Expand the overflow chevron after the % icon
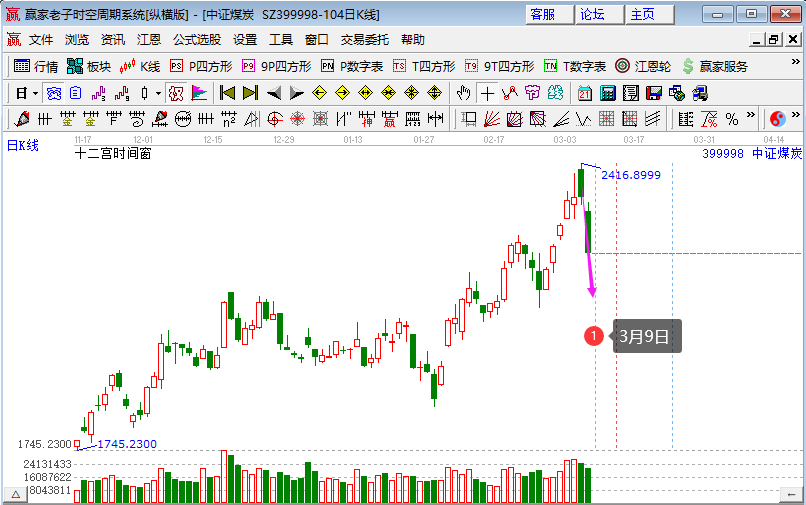Screen dimensions: 806x505 (x=750, y=114)
